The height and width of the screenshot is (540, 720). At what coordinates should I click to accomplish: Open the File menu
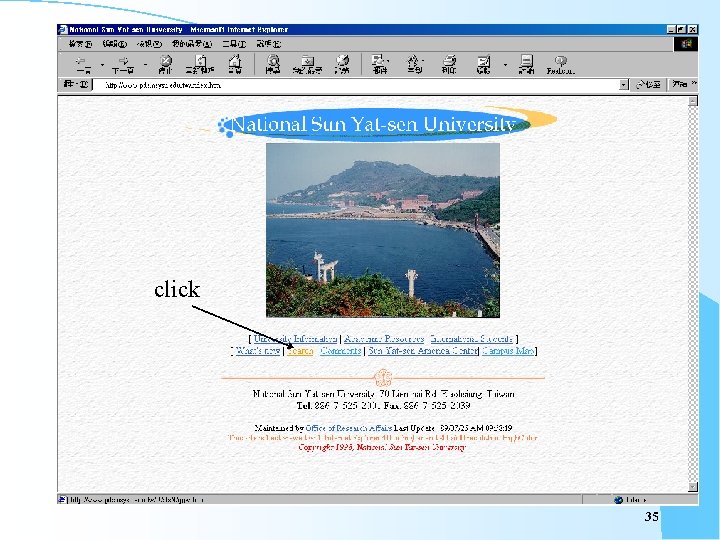point(80,44)
